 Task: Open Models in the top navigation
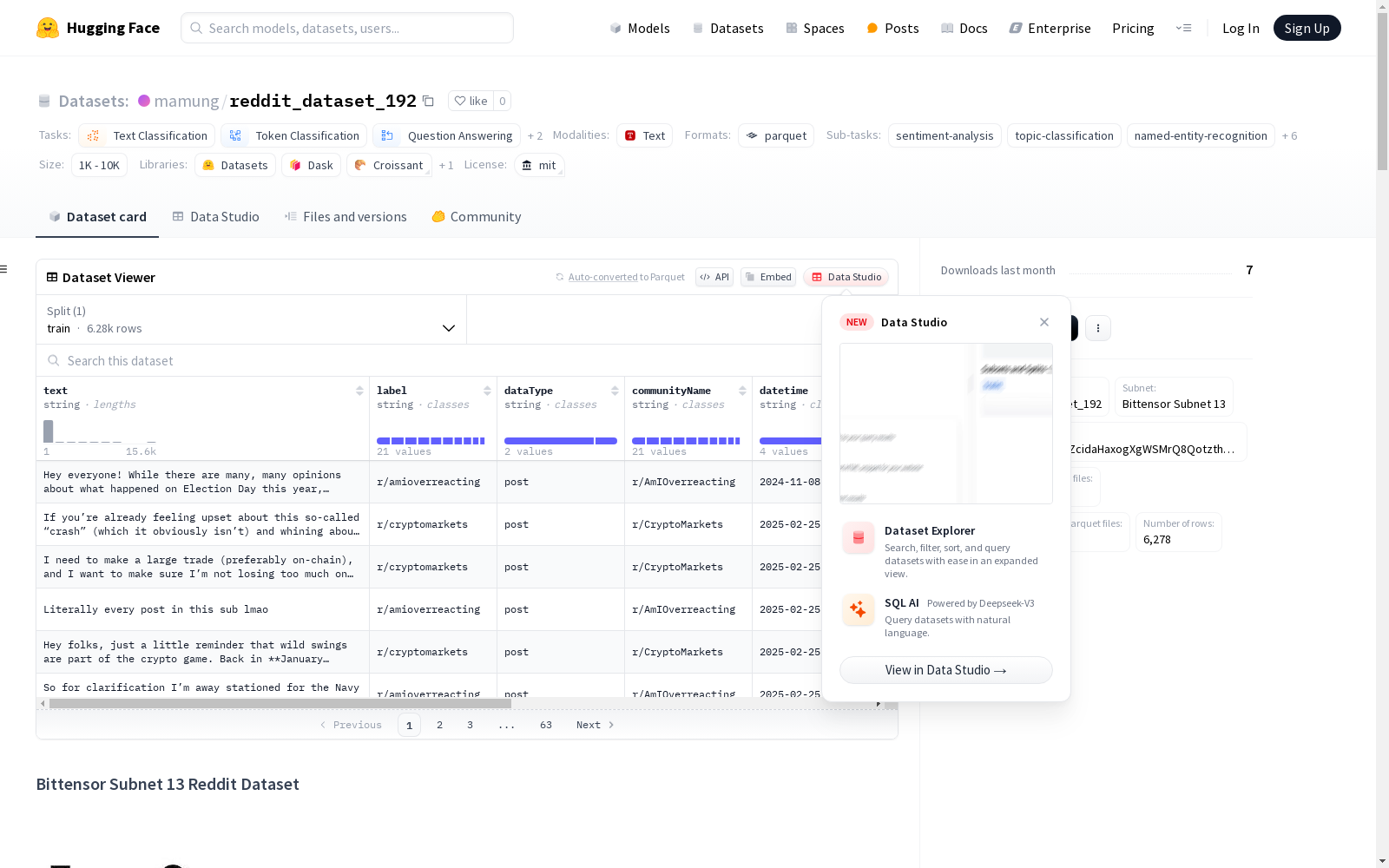(640, 28)
